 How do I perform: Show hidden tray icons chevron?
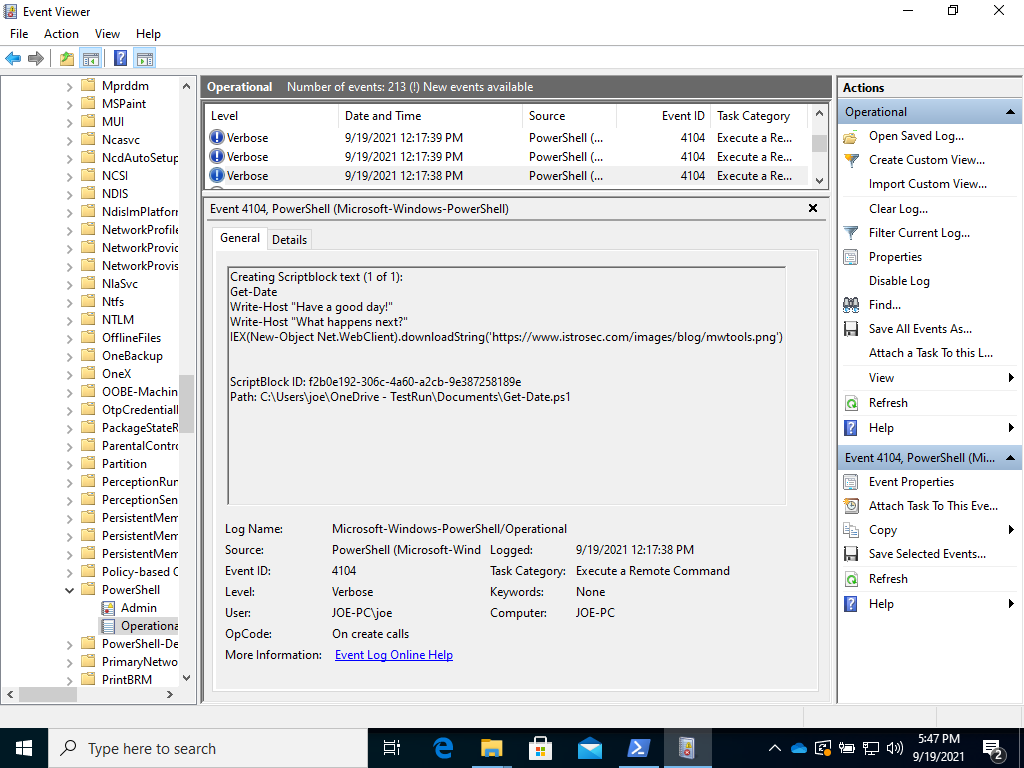[x=775, y=748]
